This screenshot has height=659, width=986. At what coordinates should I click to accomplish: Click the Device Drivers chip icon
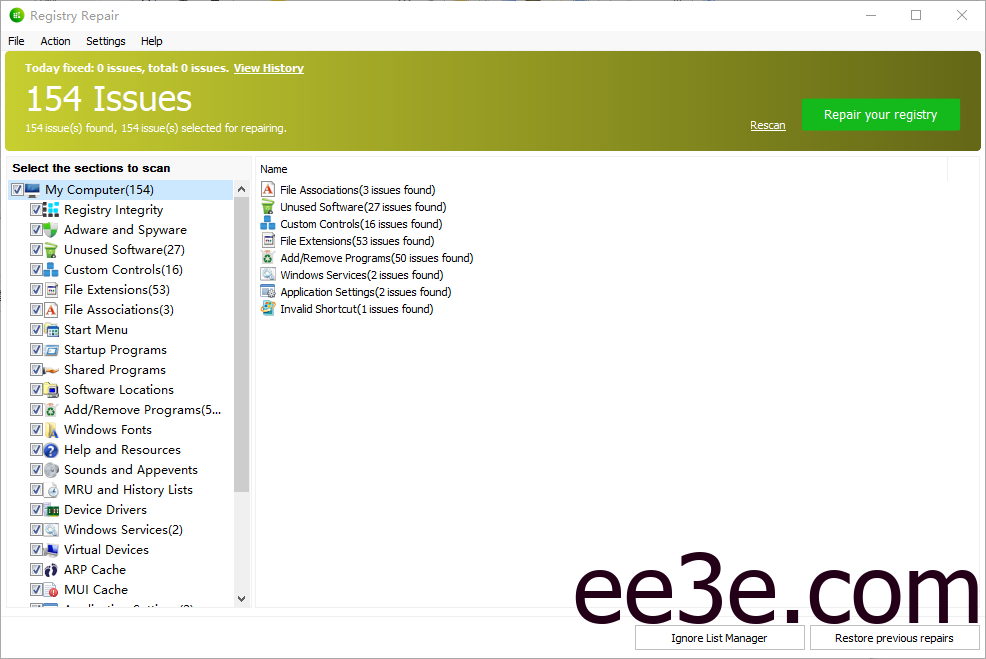click(x=51, y=510)
